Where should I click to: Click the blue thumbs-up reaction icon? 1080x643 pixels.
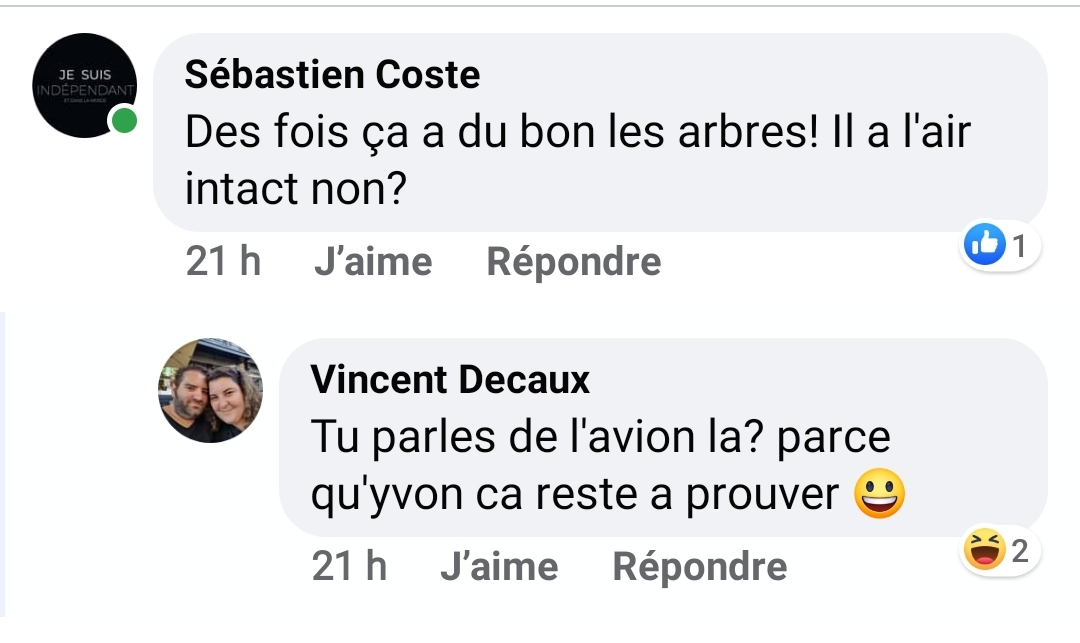[986, 245]
